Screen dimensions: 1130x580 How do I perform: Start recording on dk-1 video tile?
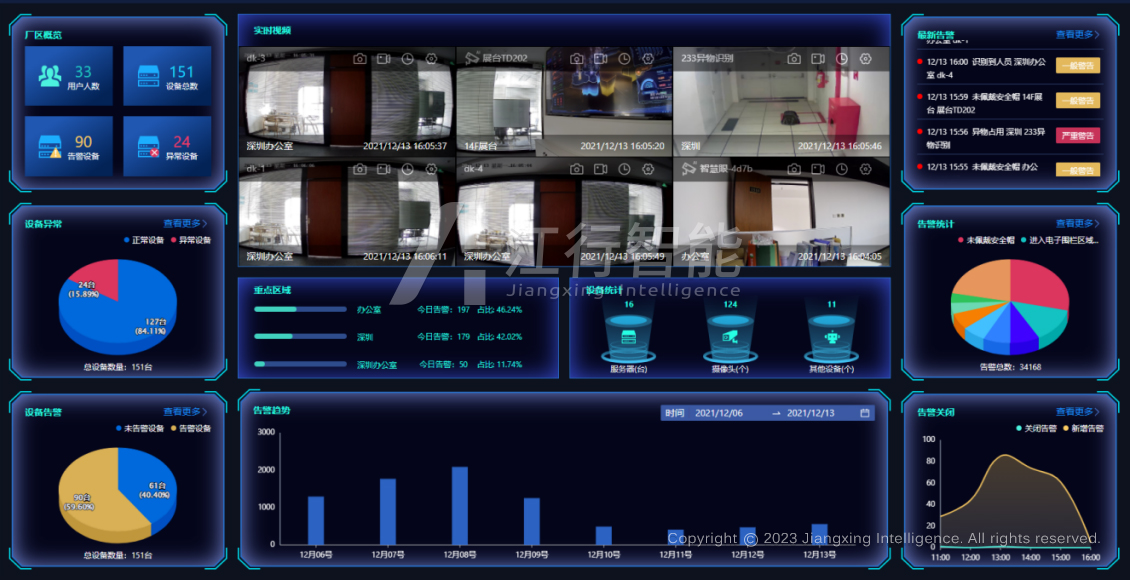[383, 169]
